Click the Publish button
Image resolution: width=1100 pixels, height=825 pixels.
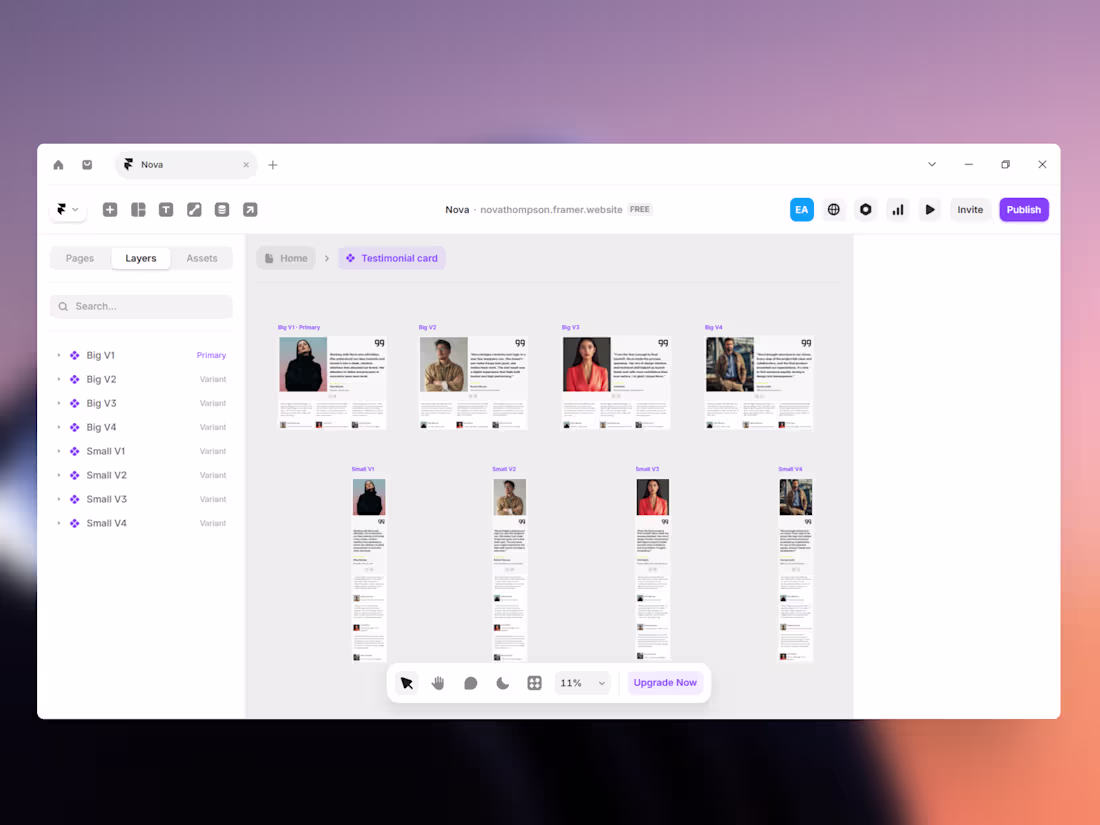(1024, 209)
